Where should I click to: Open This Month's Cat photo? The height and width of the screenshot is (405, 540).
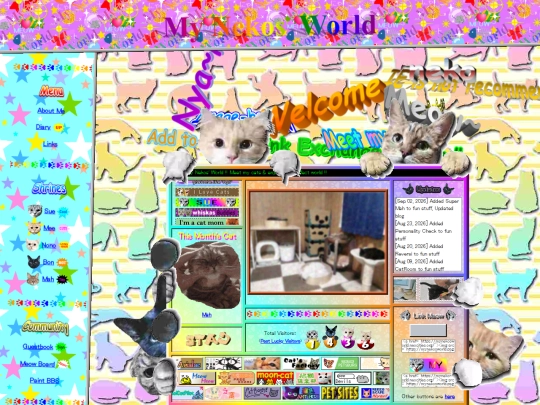[208, 275]
